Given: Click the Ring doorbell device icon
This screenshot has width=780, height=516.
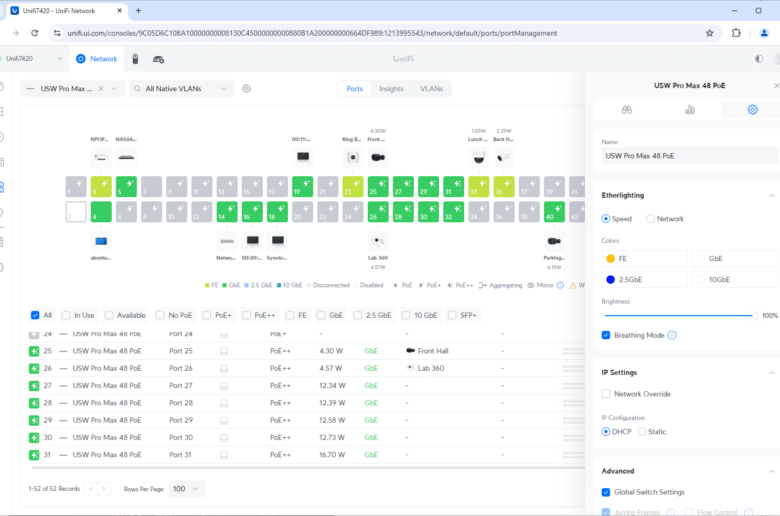Looking at the screenshot, I should coord(353,157).
